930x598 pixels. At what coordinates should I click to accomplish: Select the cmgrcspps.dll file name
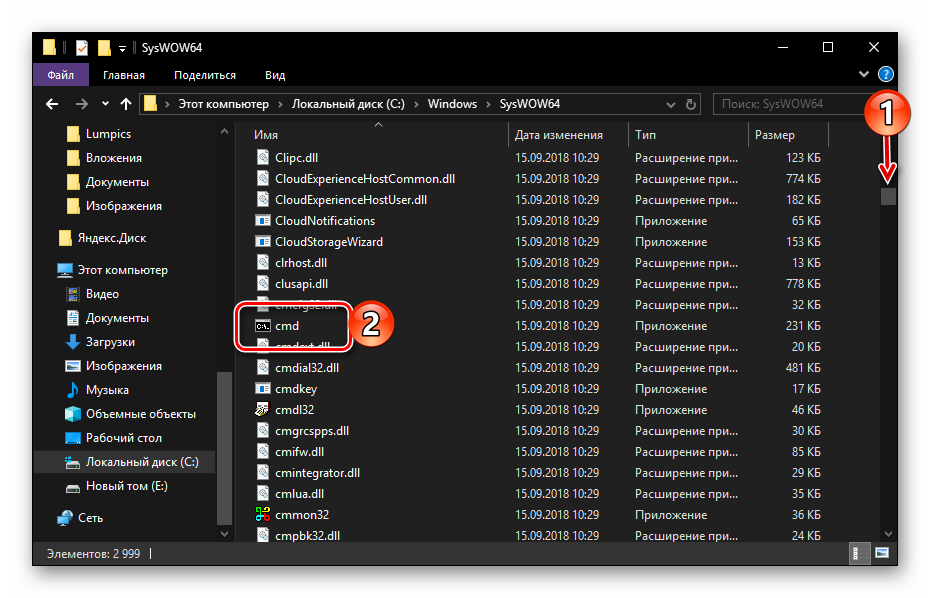[311, 431]
